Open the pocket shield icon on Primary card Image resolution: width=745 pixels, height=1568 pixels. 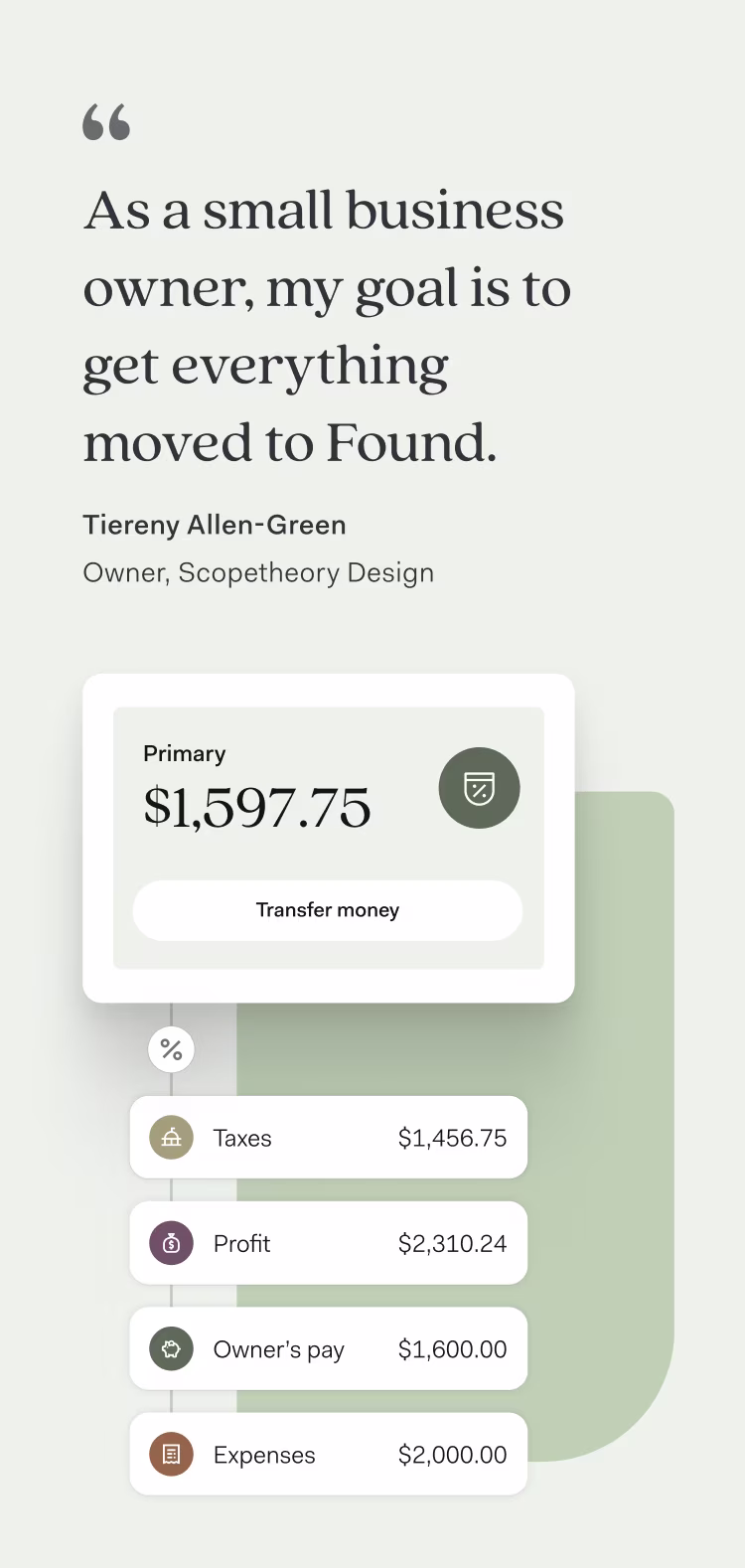tap(480, 788)
